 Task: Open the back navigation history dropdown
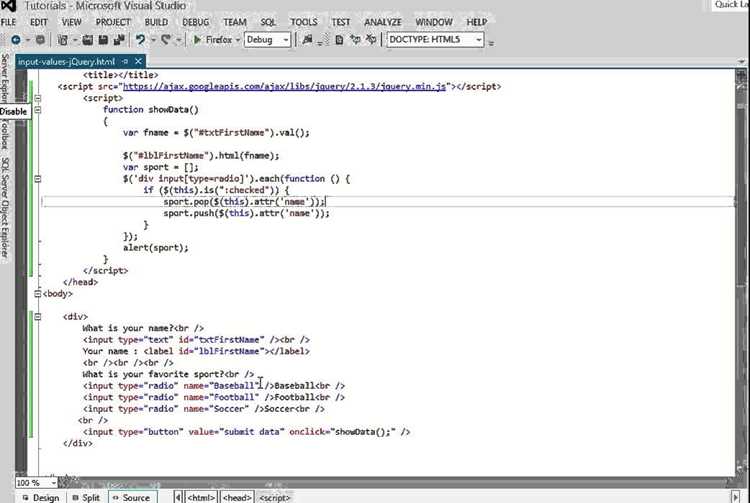point(28,41)
